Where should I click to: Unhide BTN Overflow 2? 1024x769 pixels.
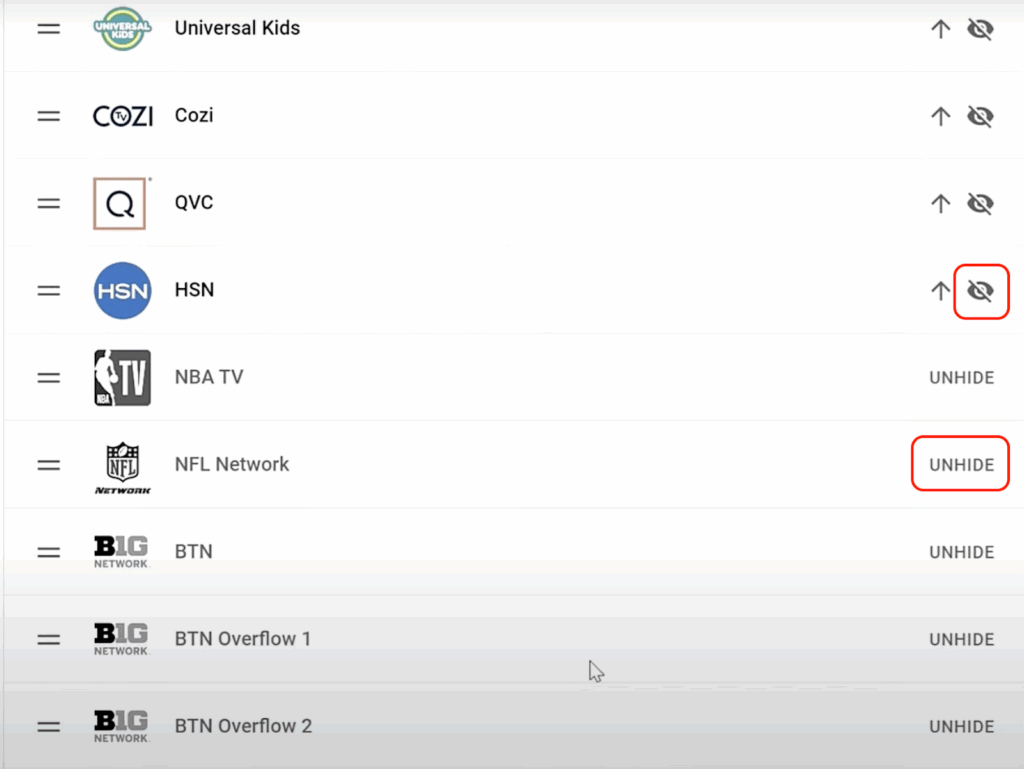coord(961,727)
